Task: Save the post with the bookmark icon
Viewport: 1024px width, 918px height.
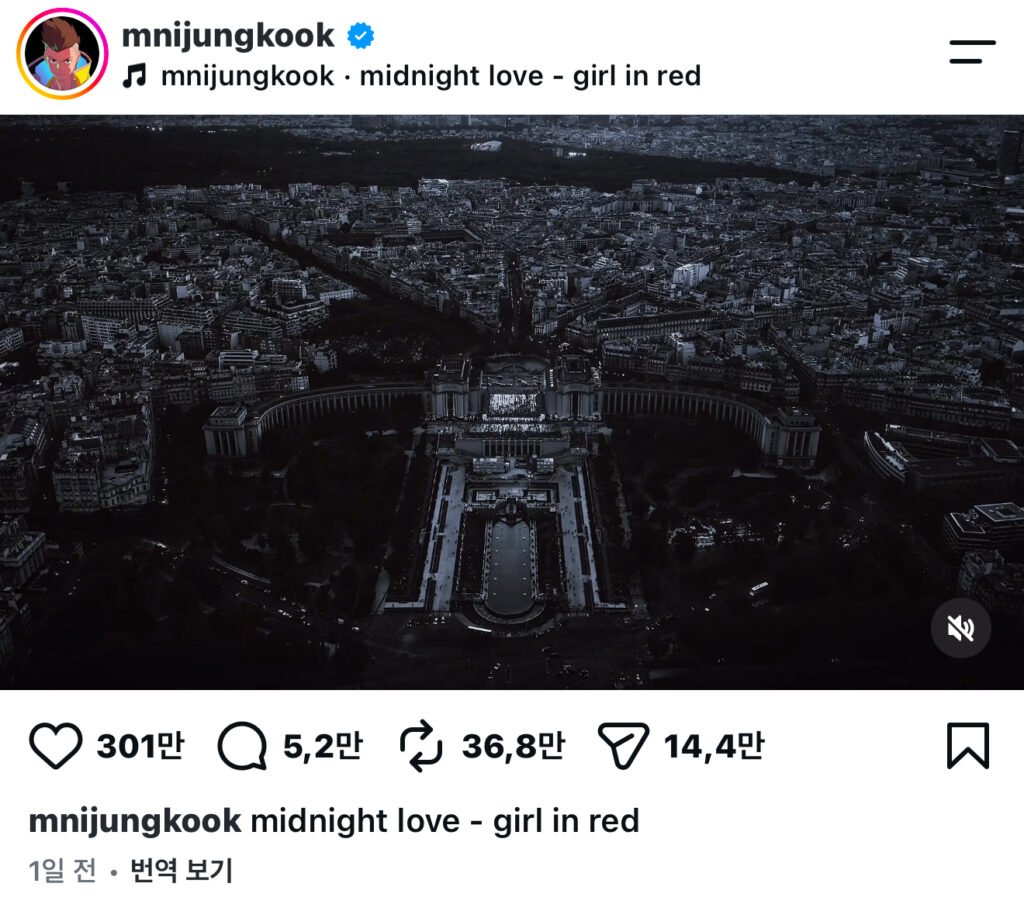Action: coord(968,746)
